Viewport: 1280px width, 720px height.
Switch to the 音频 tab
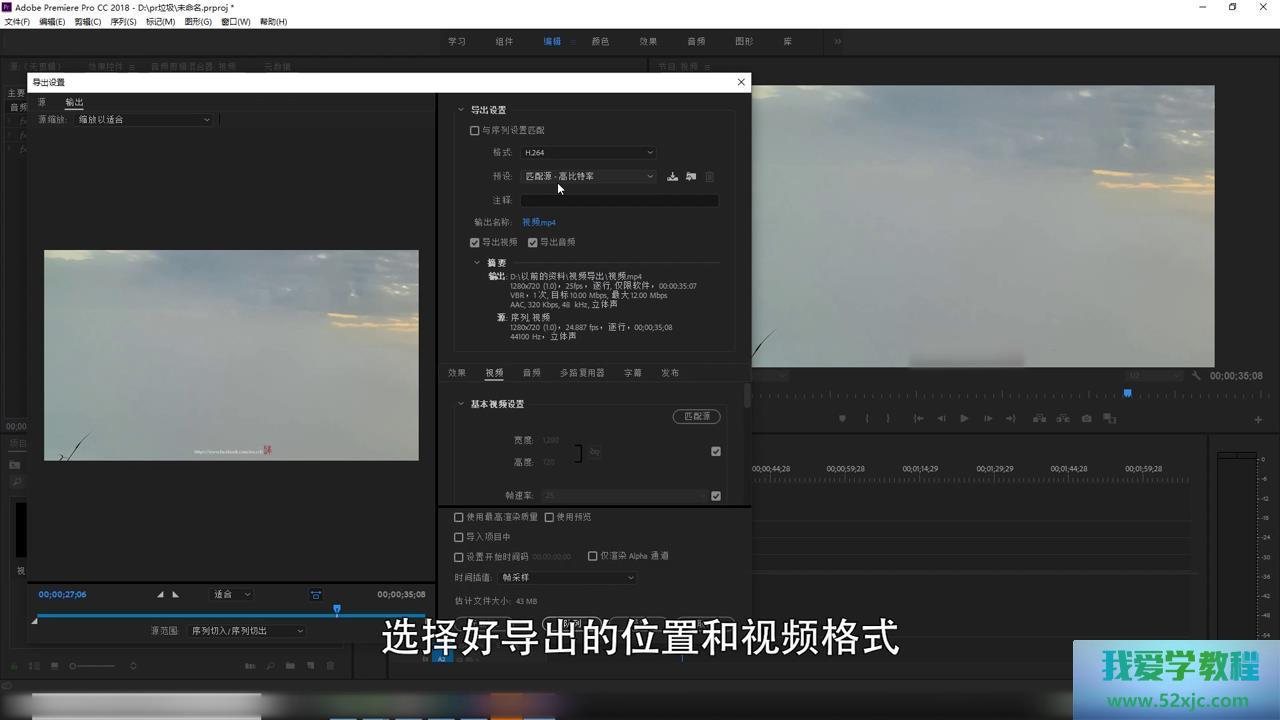pos(531,373)
